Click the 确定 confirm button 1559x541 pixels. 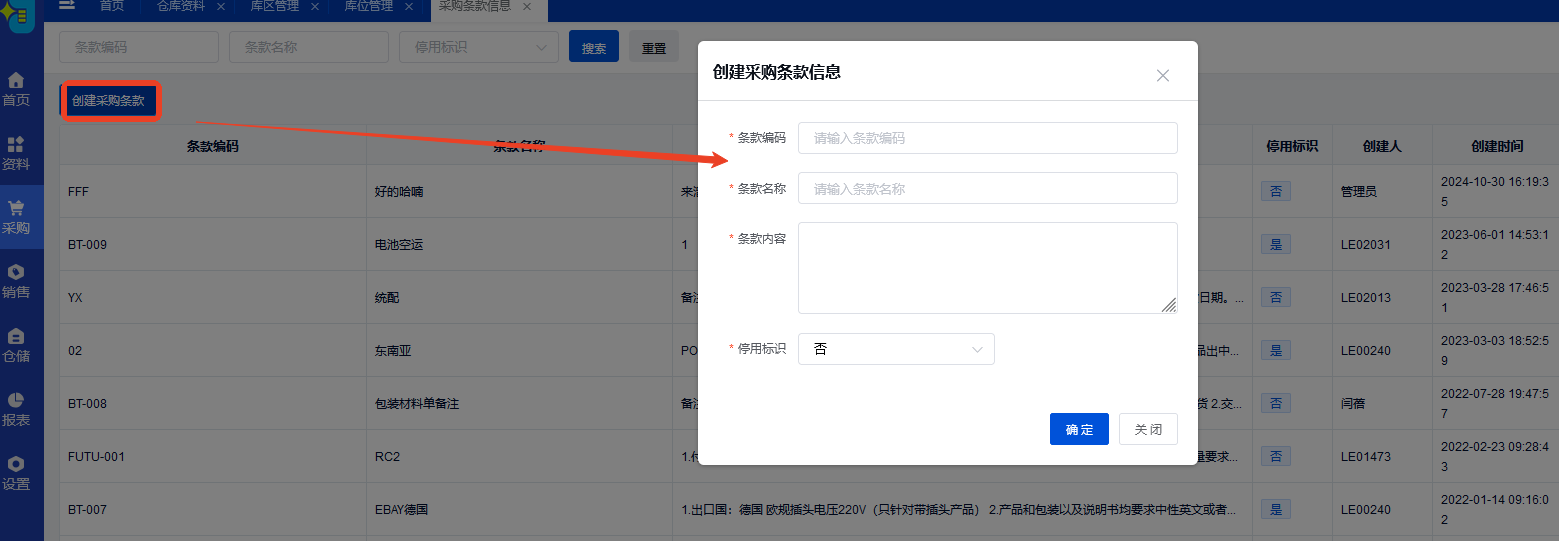point(1079,429)
